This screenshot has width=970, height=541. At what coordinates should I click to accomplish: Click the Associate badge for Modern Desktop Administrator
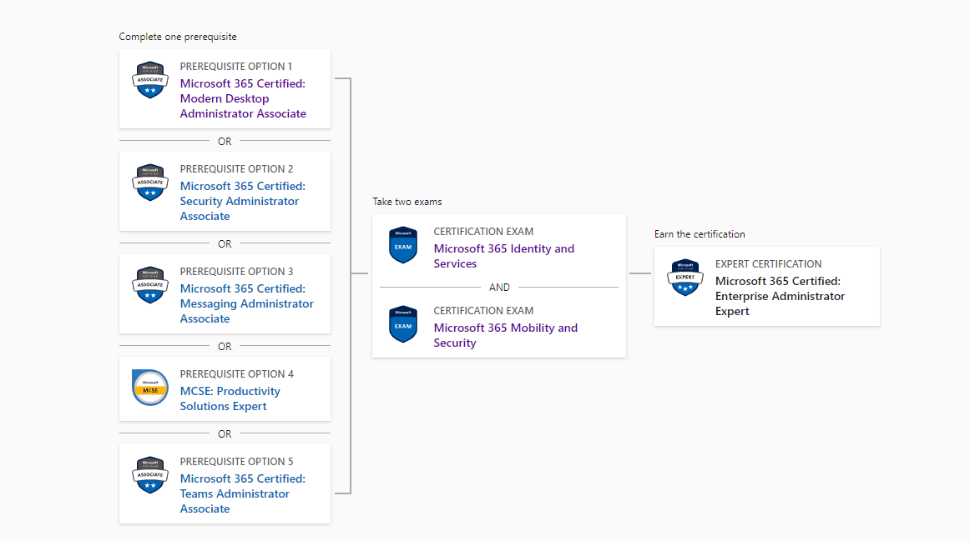point(150,80)
